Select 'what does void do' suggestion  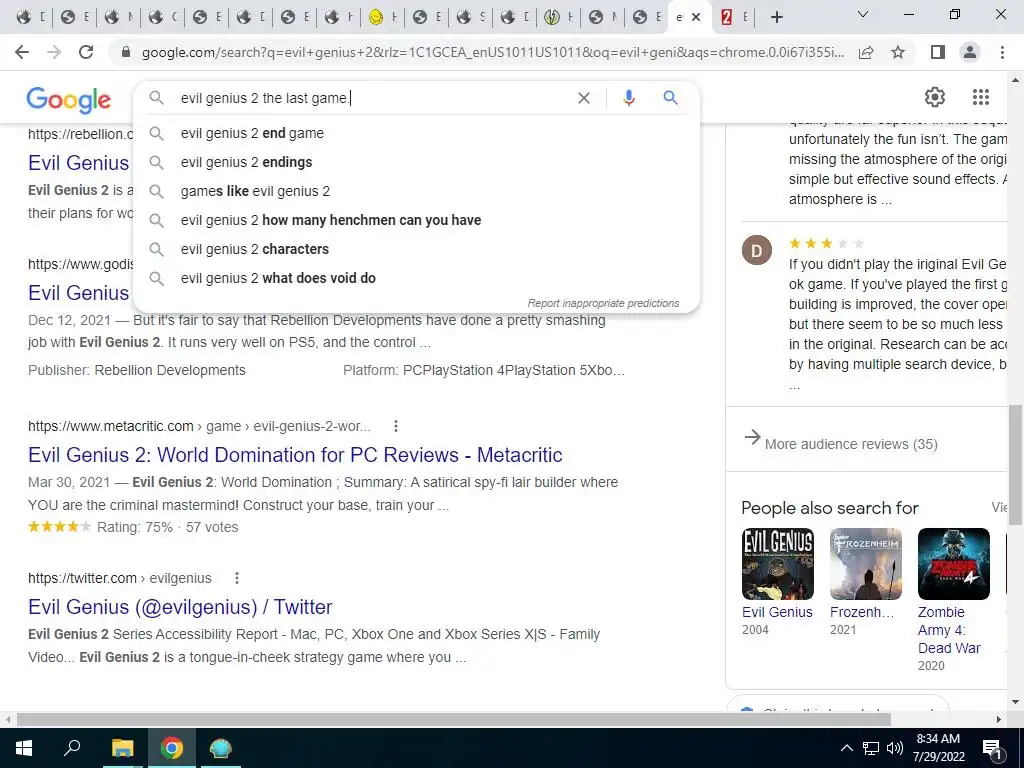point(417,278)
